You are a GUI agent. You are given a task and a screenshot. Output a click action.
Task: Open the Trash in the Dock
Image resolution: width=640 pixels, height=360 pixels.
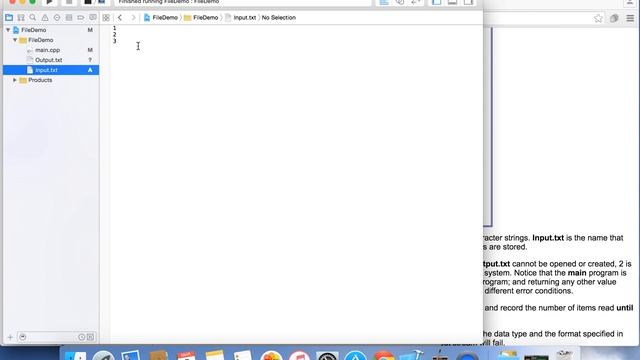point(564,355)
